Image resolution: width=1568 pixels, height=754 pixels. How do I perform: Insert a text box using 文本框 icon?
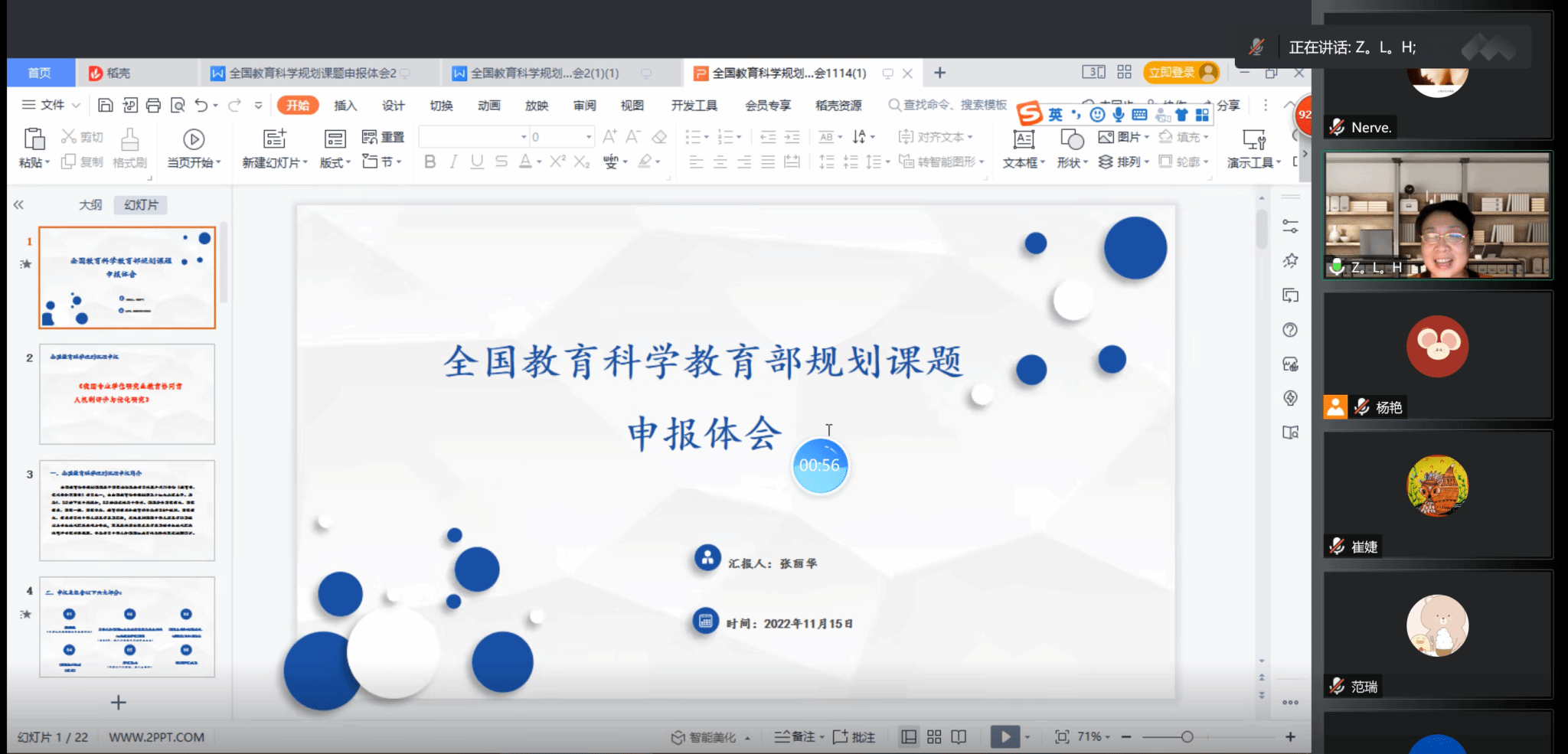(1023, 139)
